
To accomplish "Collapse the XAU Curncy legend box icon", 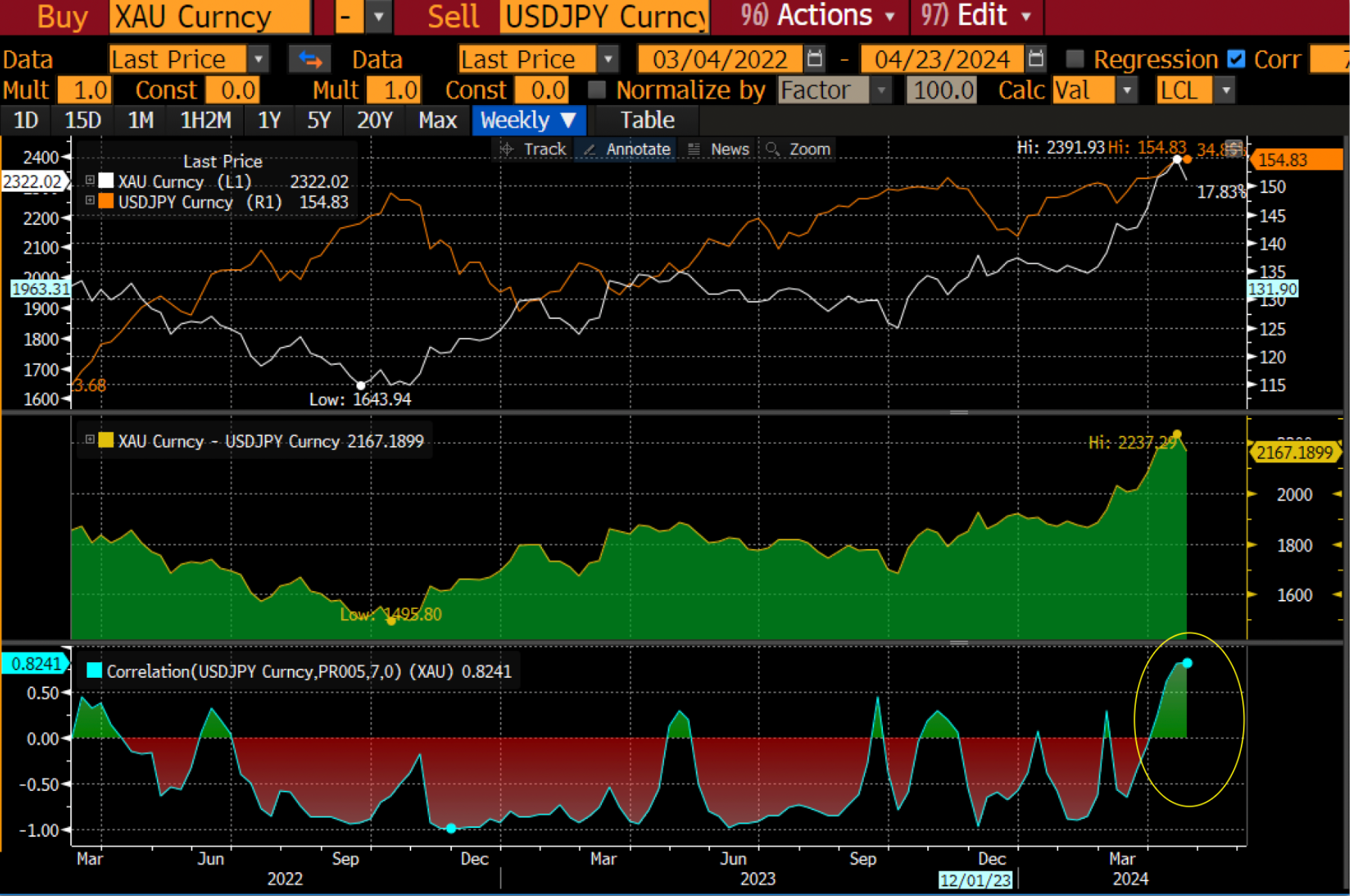I will point(89,181).
